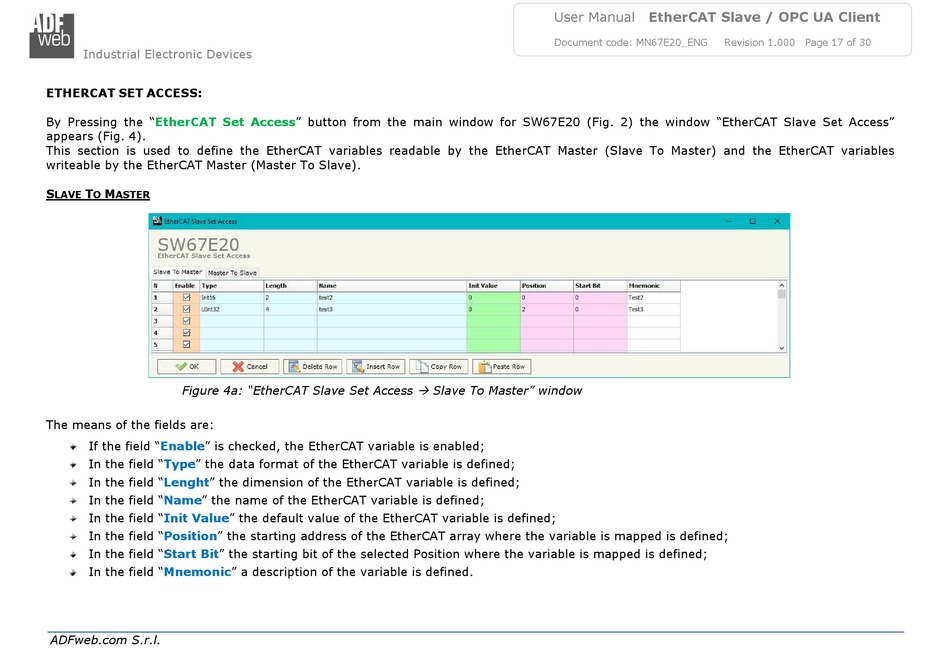
Task: Click the Paste Row clipboard icon
Action: (x=485, y=367)
